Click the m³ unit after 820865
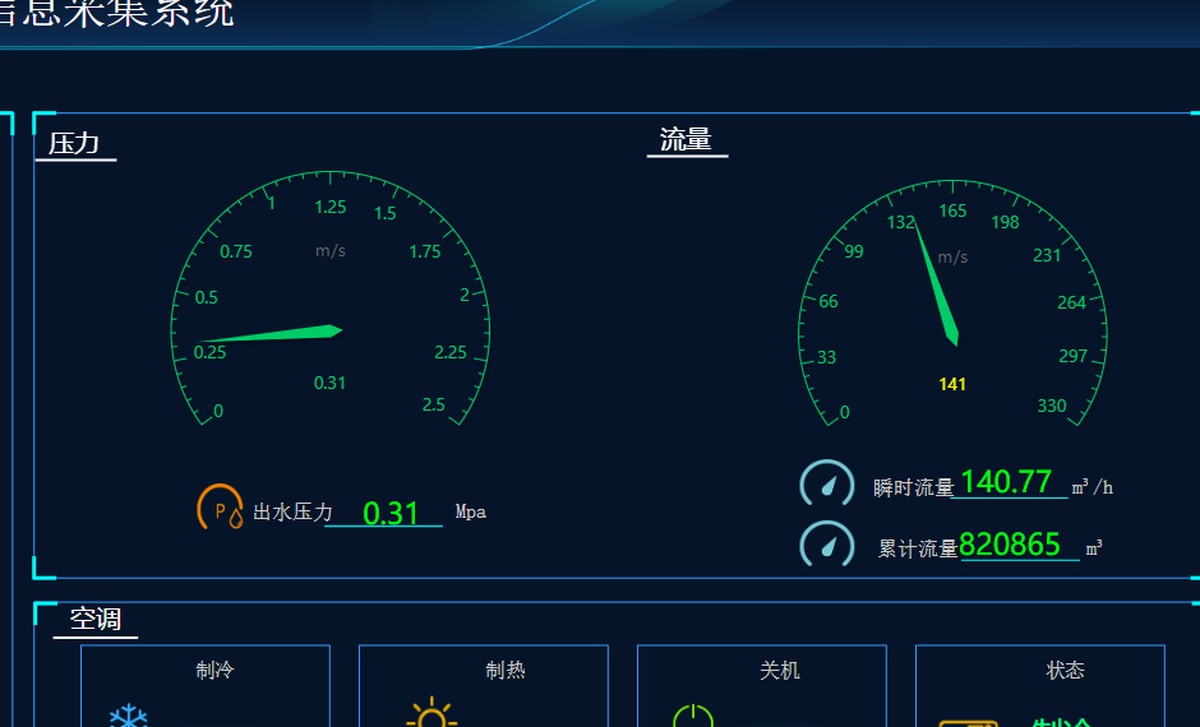This screenshot has height=727, width=1200. tap(1094, 548)
